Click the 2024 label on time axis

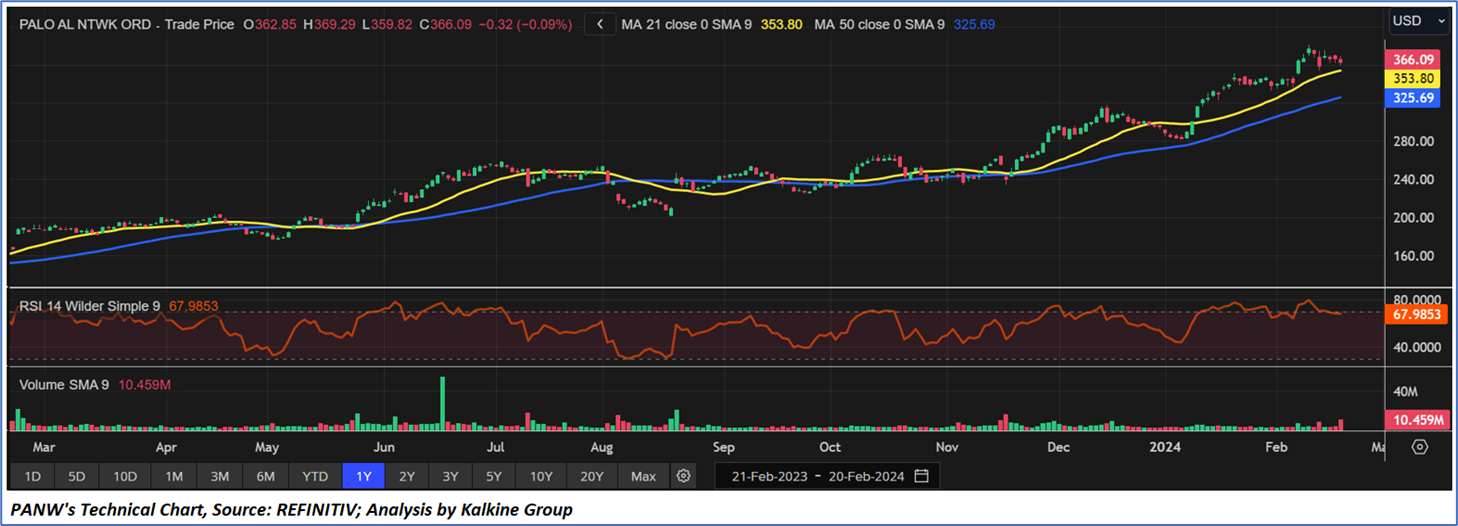point(1164,447)
